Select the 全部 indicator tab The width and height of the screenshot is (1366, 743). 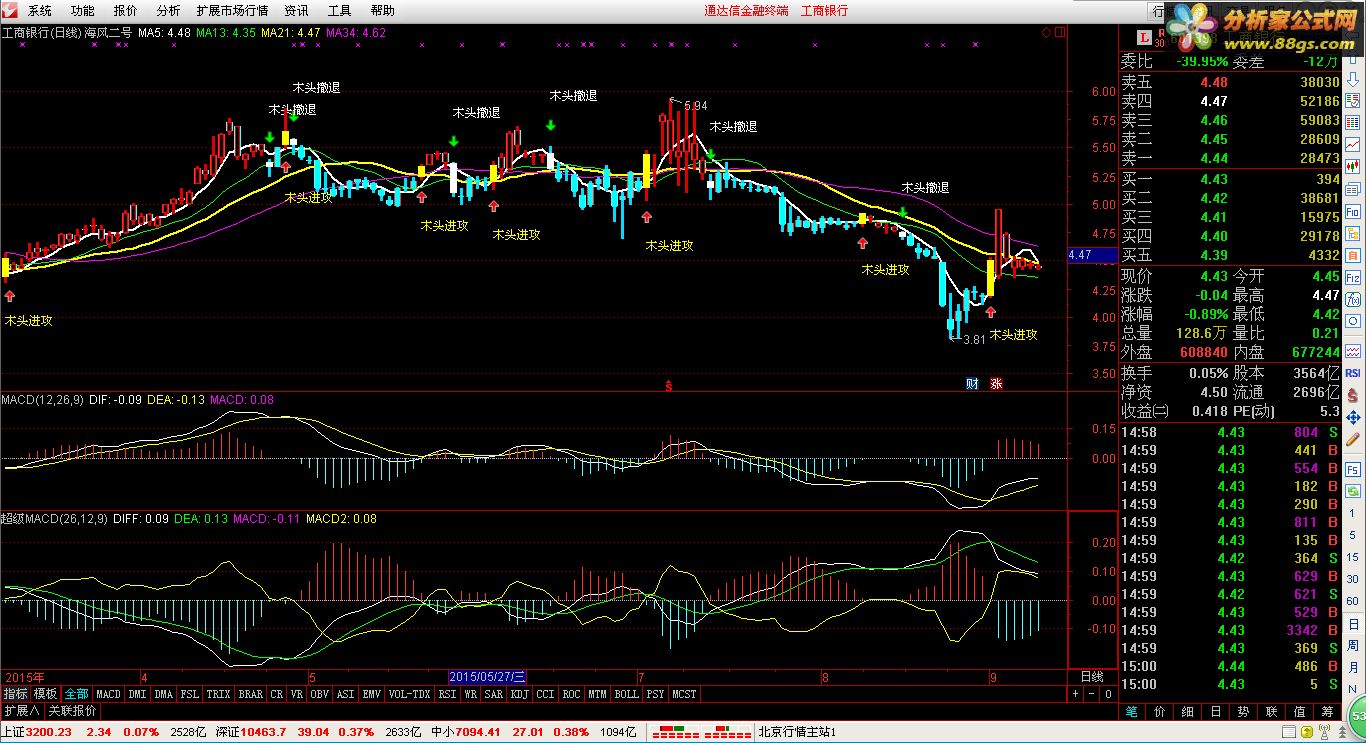coord(77,693)
